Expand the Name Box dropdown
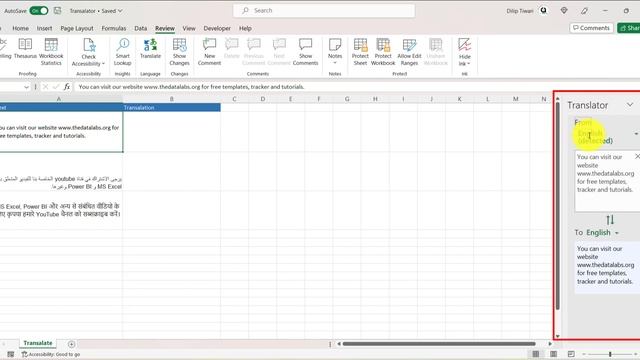 (26, 87)
